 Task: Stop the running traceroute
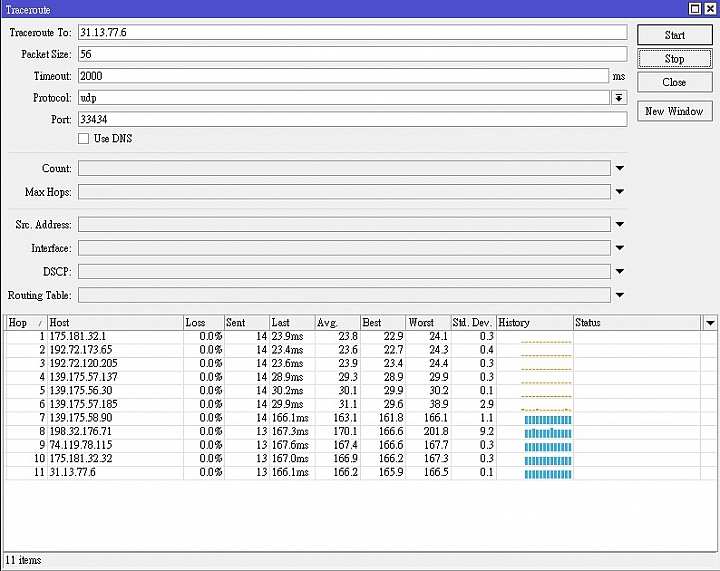pos(675,59)
